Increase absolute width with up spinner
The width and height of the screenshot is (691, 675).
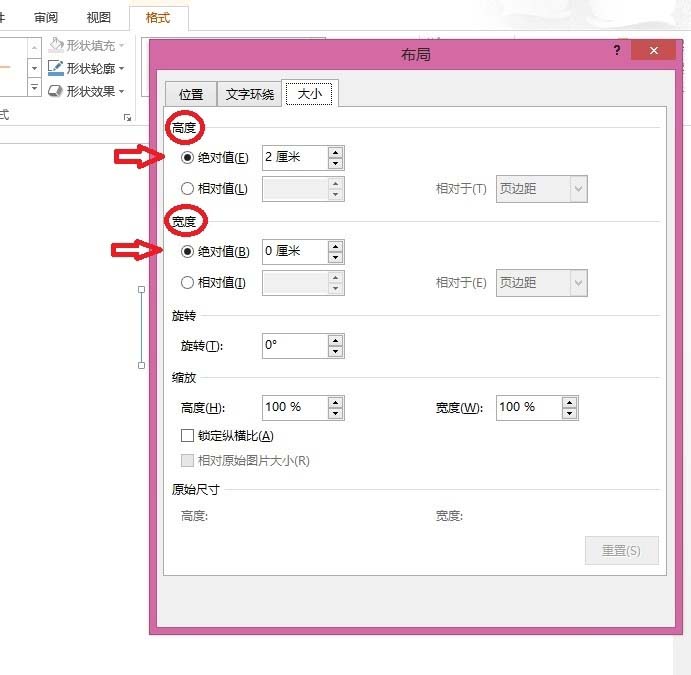click(x=335, y=246)
